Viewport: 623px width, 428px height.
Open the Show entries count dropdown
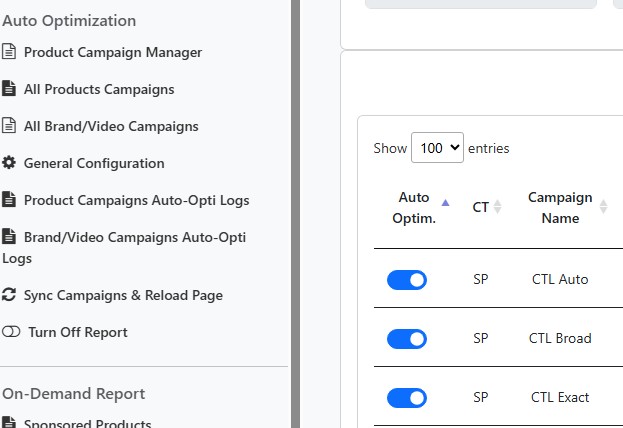pyautogui.click(x=437, y=148)
